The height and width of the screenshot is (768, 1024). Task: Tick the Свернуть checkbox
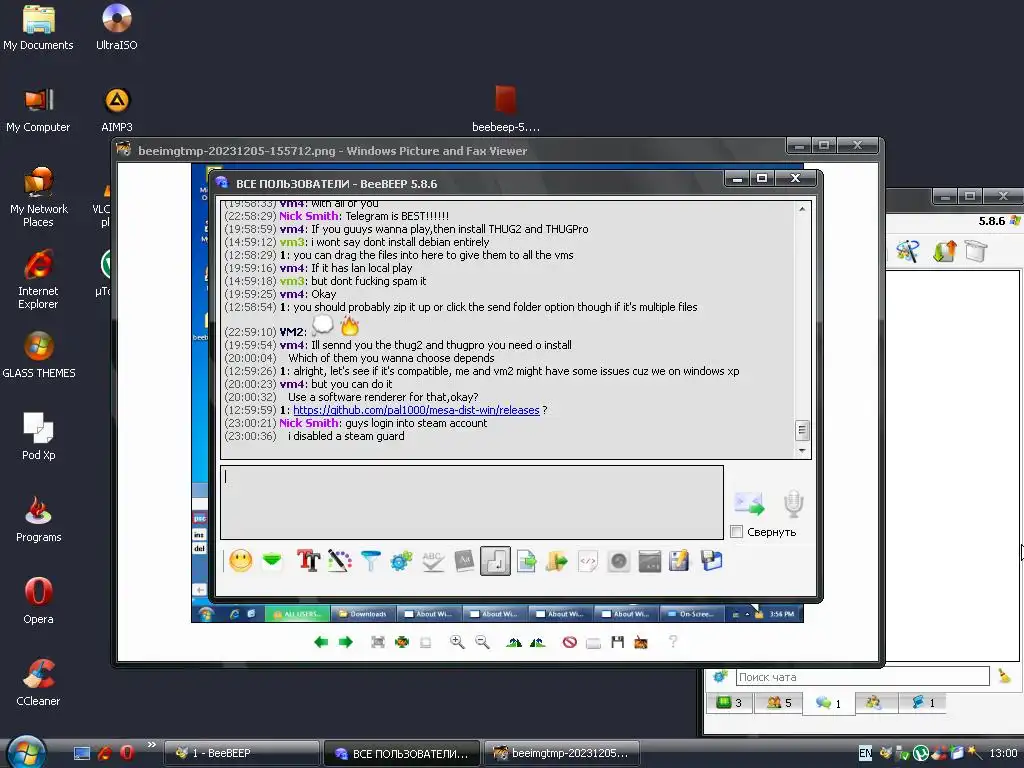(737, 532)
